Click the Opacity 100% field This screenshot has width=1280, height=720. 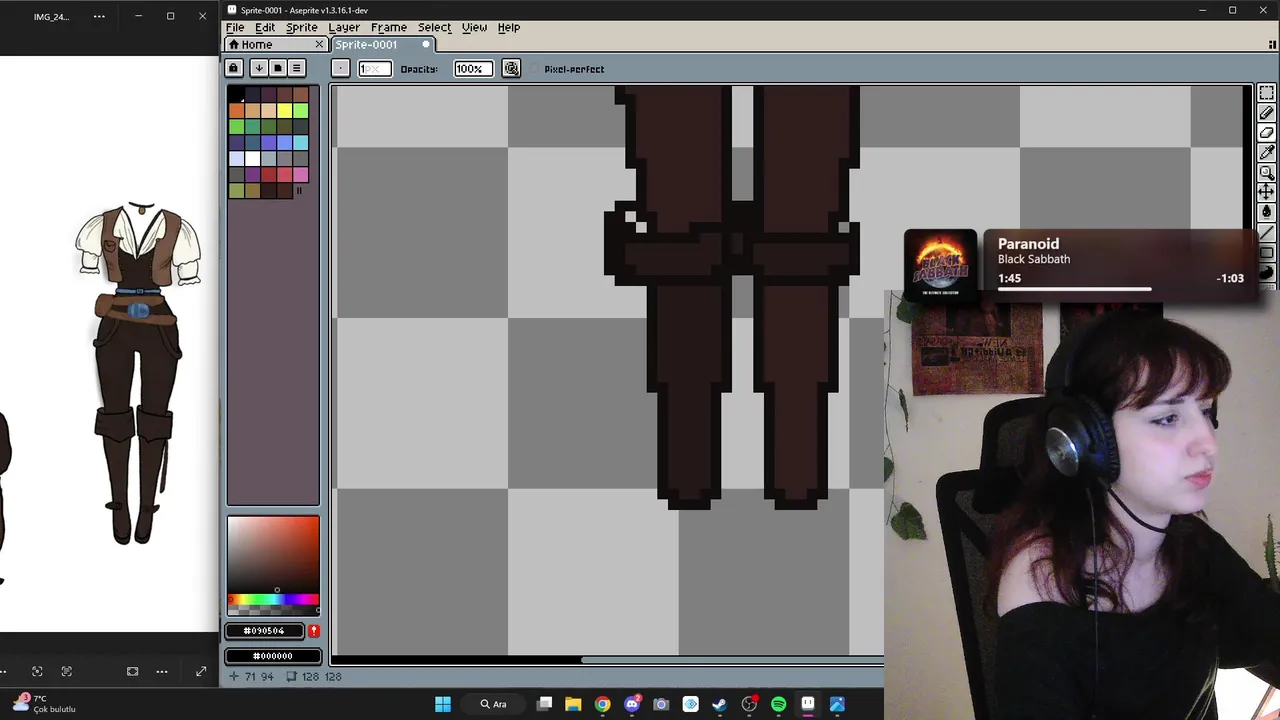[x=473, y=68]
